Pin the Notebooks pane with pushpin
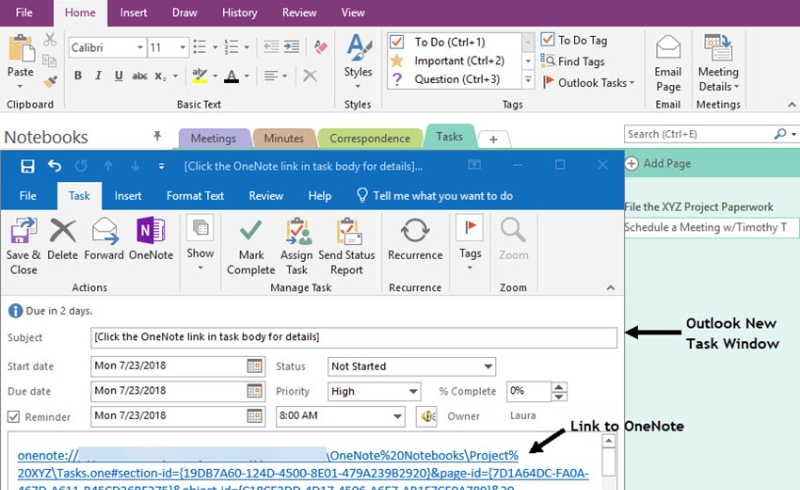800x490 pixels. click(157, 135)
